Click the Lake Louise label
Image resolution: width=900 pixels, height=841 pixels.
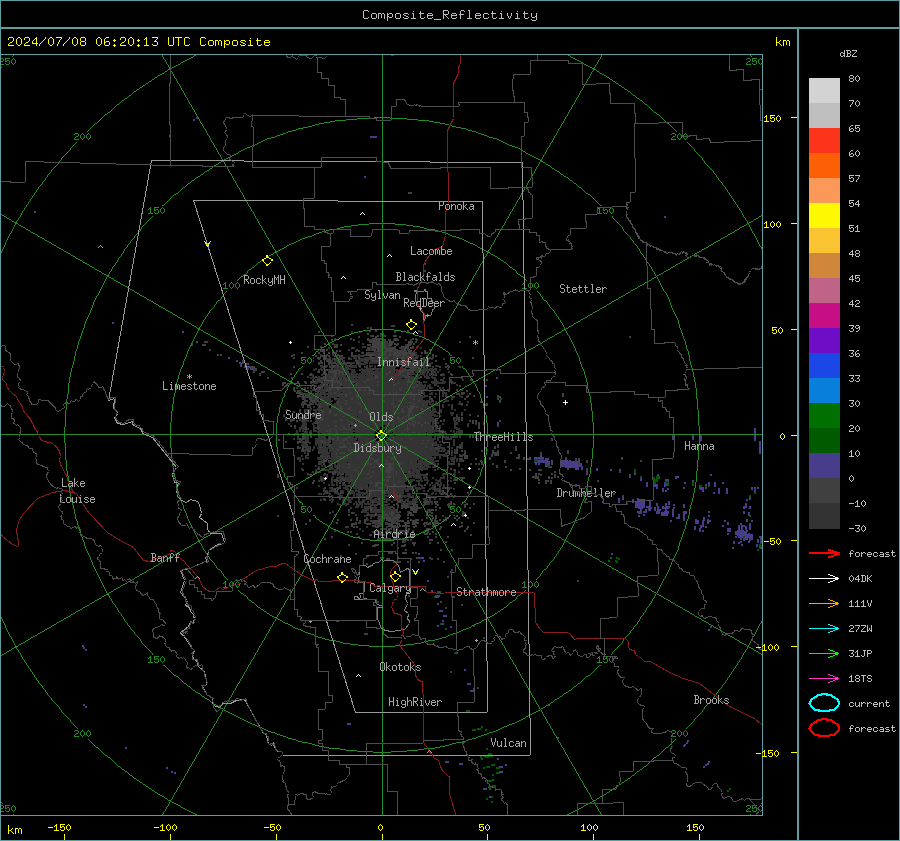tap(77, 491)
